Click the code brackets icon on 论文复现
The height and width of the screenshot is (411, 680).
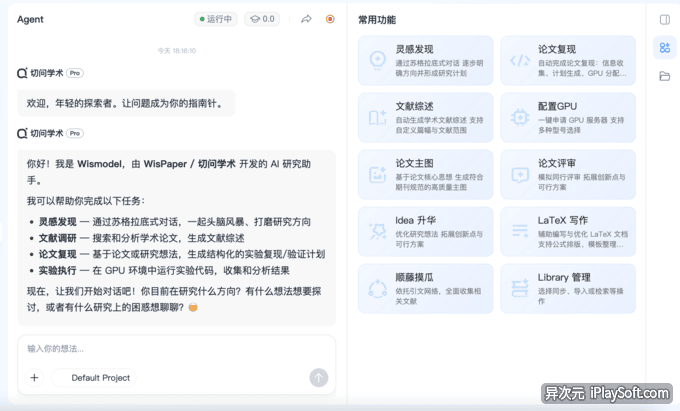[520, 60]
